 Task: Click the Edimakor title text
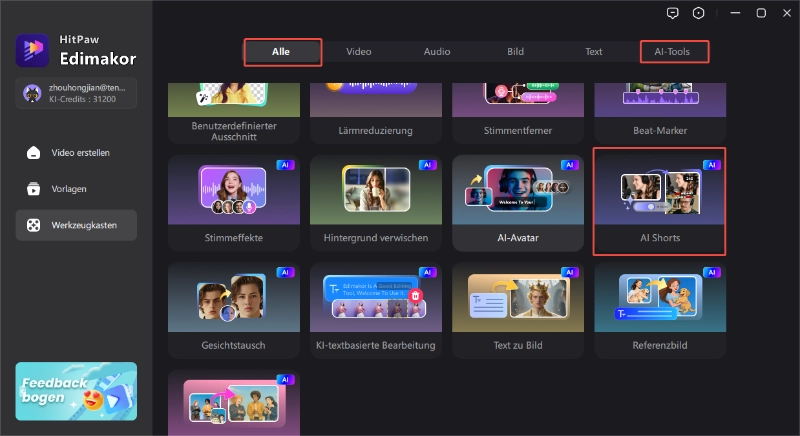point(98,59)
